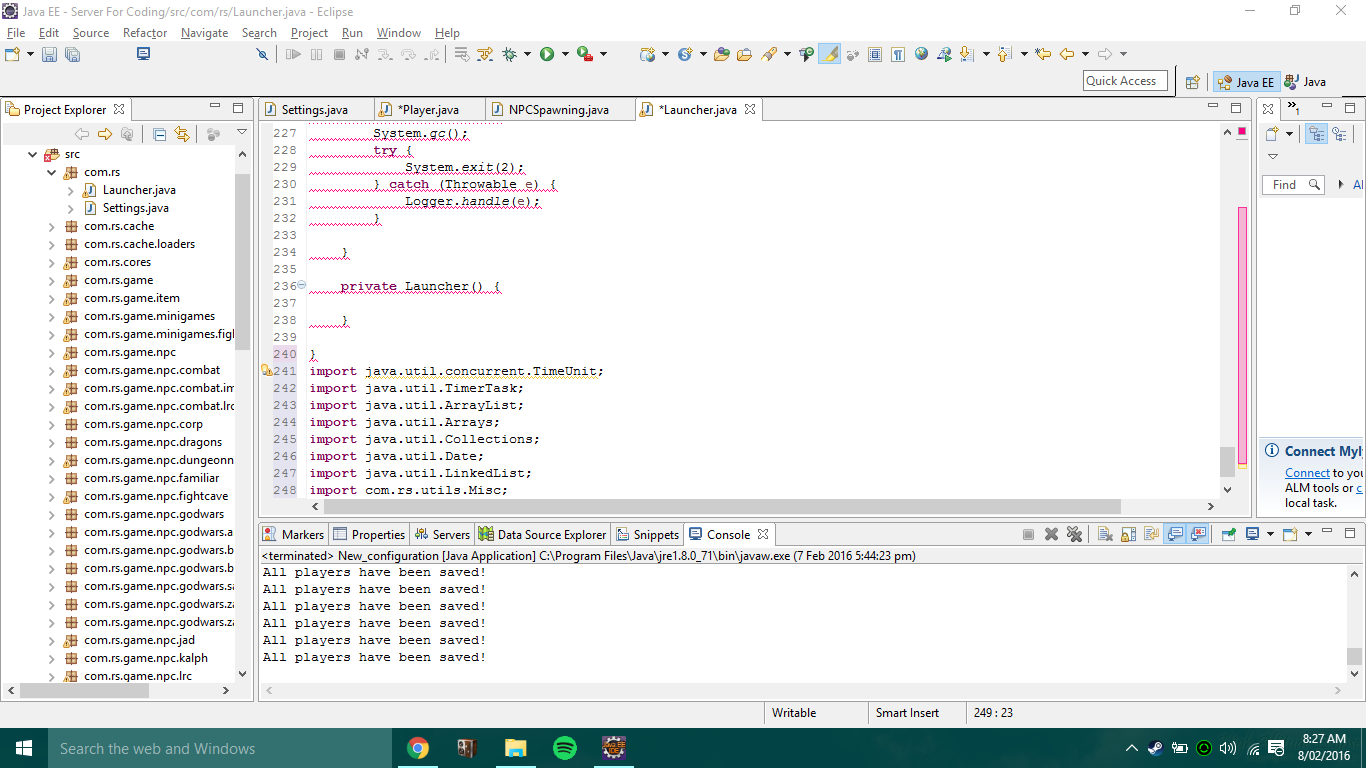The width and height of the screenshot is (1366, 768).
Task: Click Clear Console icon
Action: coord(1105,535)
